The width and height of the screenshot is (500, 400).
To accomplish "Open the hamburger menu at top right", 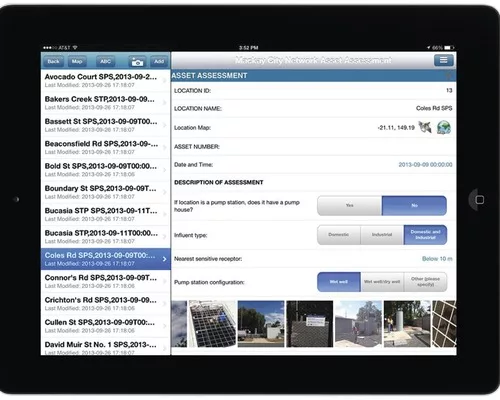I will 443,60.
